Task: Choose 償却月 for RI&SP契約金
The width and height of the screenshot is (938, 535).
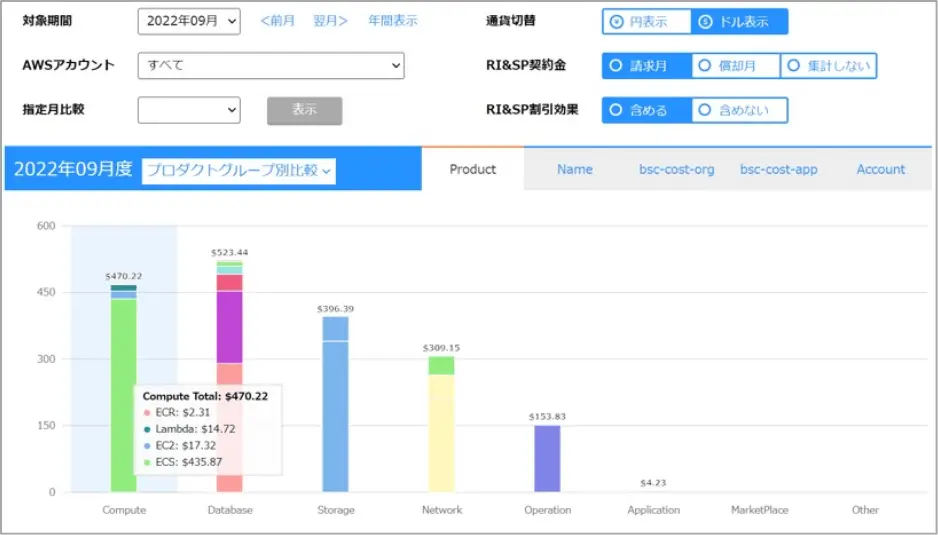Action: coord(735,66)
